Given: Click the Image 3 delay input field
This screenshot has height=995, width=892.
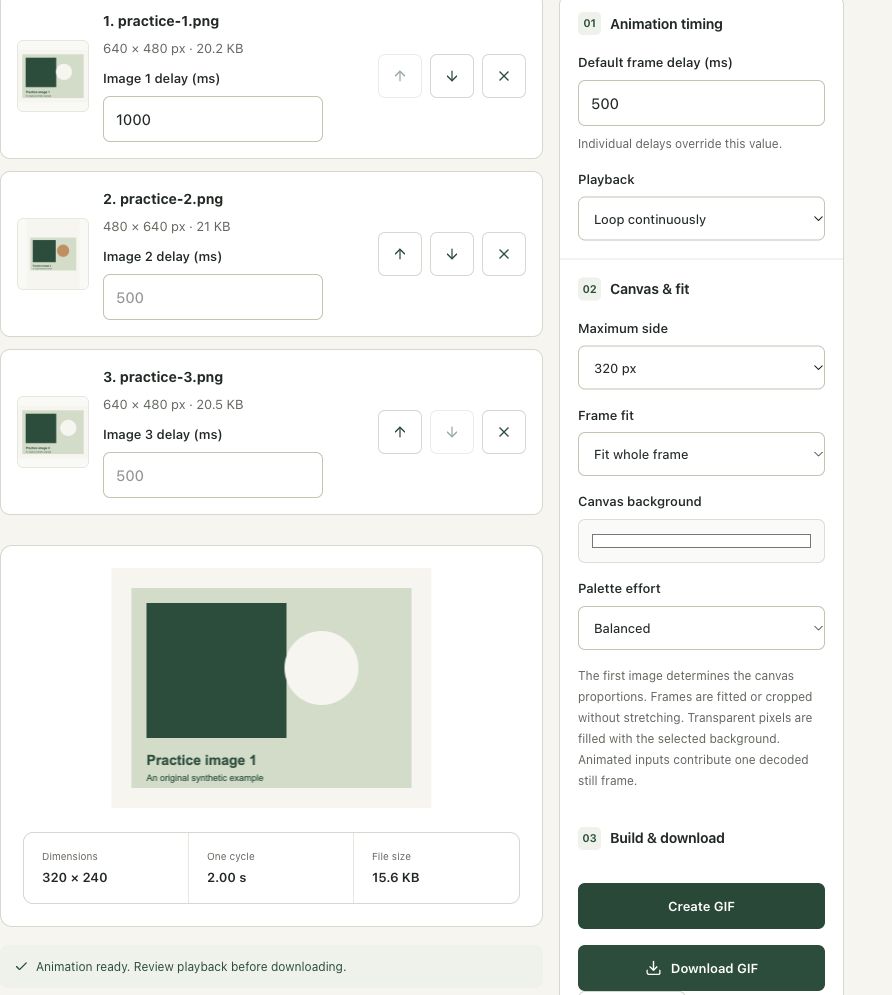Looking at the screenshot, I should click(213, 475).
